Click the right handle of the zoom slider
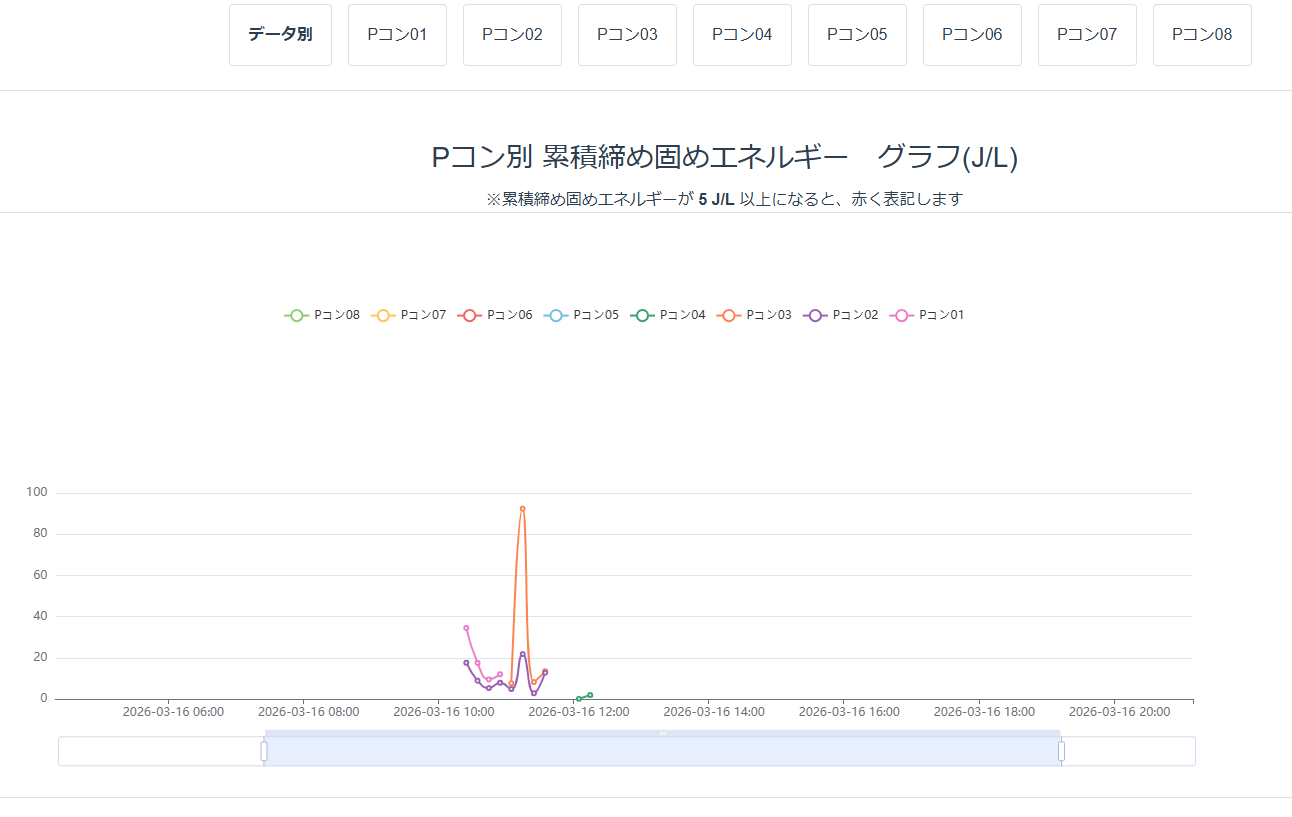 (x=1061, y=751)
